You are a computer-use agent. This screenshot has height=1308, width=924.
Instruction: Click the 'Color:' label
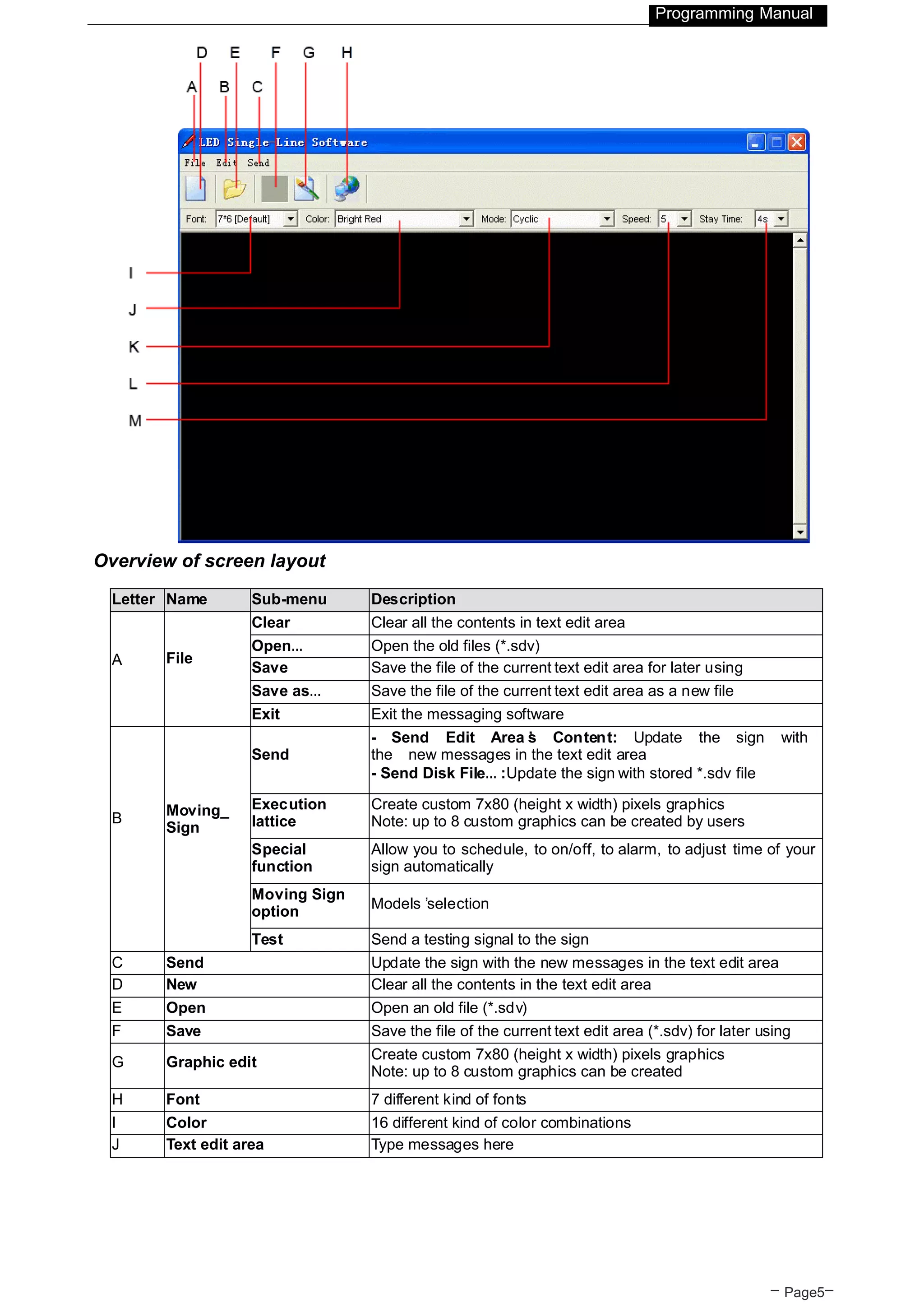pos(318,219)
